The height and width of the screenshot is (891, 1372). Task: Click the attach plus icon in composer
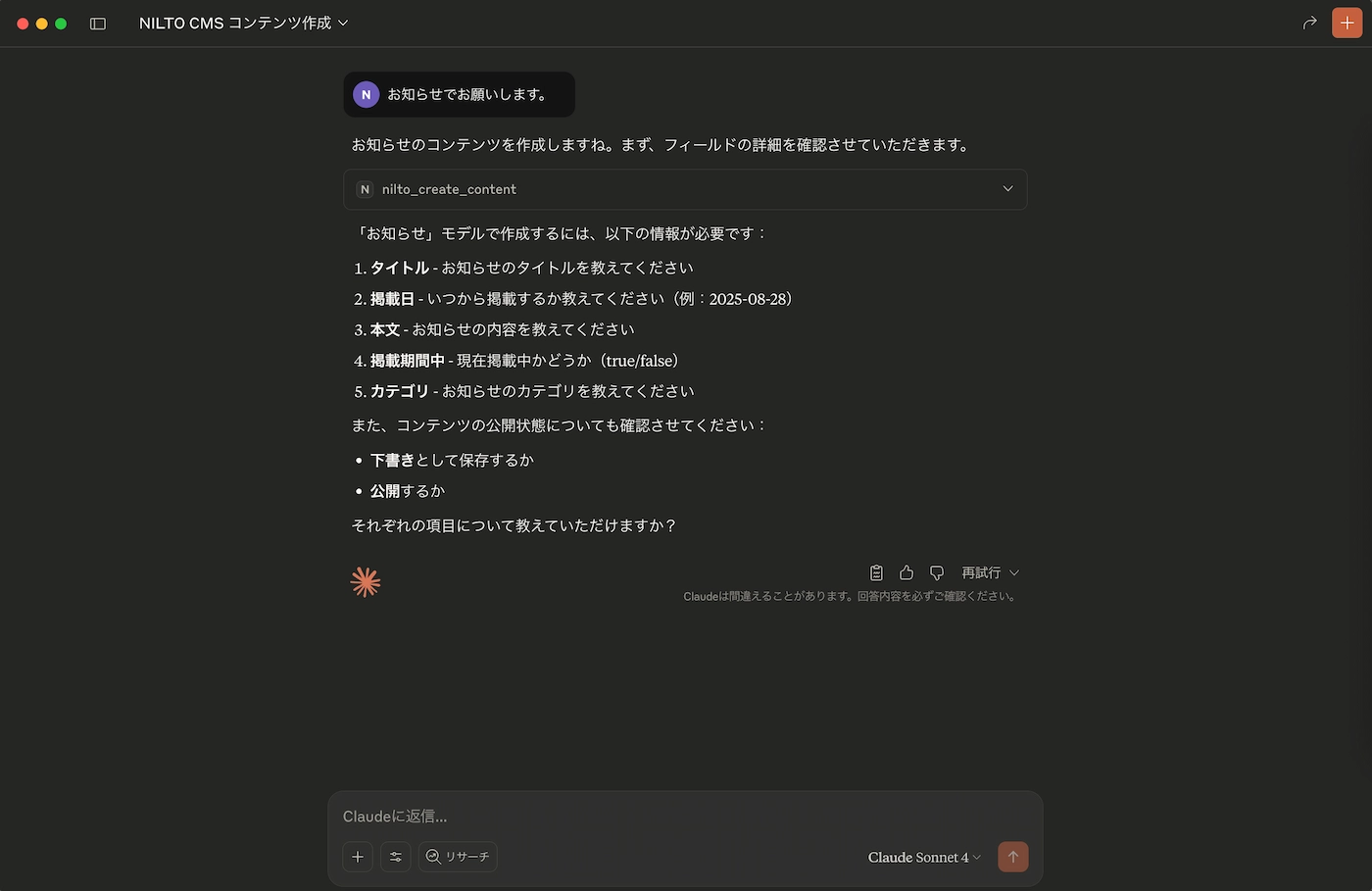pyautogui.click(x=358, y=857)
